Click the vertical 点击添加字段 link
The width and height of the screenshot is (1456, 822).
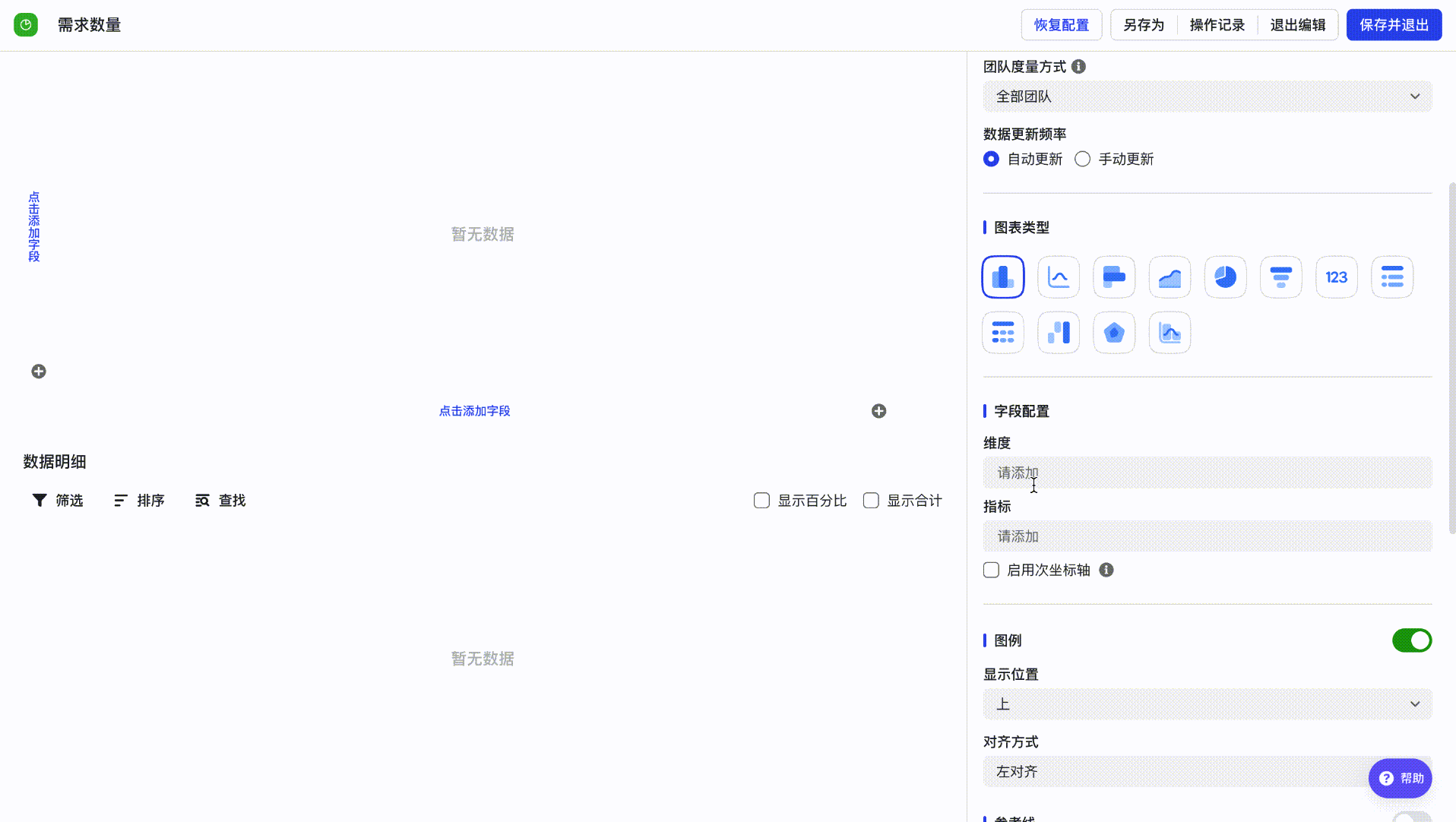(34, 226)
